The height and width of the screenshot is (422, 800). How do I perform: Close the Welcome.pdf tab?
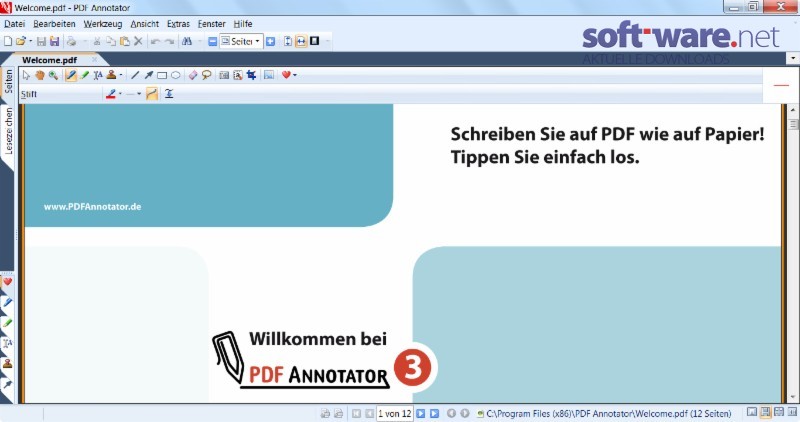(94, 60)
